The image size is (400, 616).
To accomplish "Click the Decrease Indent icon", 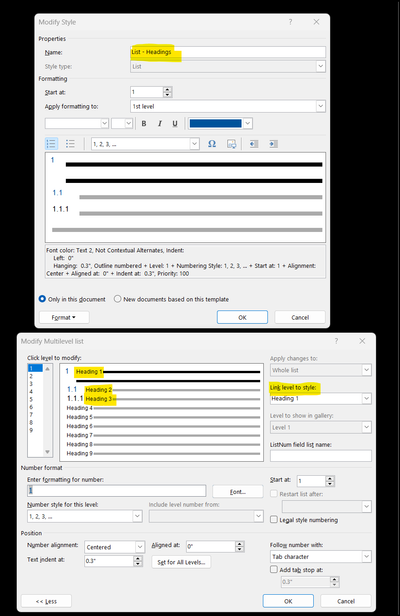I will tap(254, 144).
